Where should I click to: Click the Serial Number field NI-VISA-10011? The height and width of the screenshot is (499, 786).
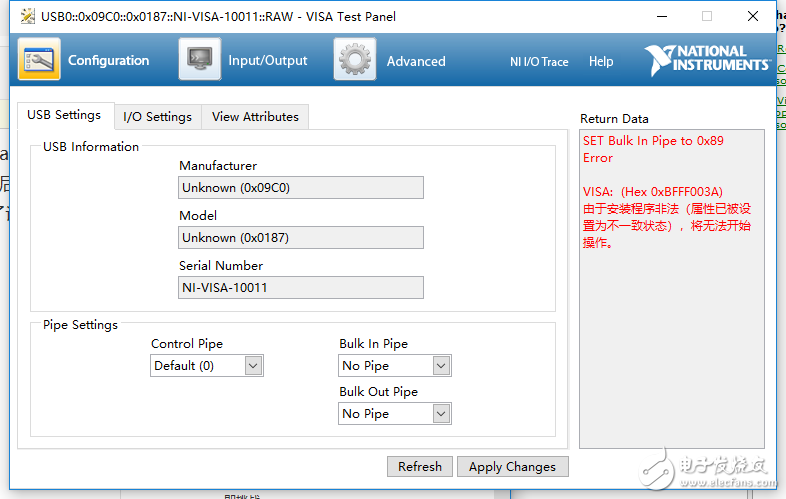[x=301, y=288]
